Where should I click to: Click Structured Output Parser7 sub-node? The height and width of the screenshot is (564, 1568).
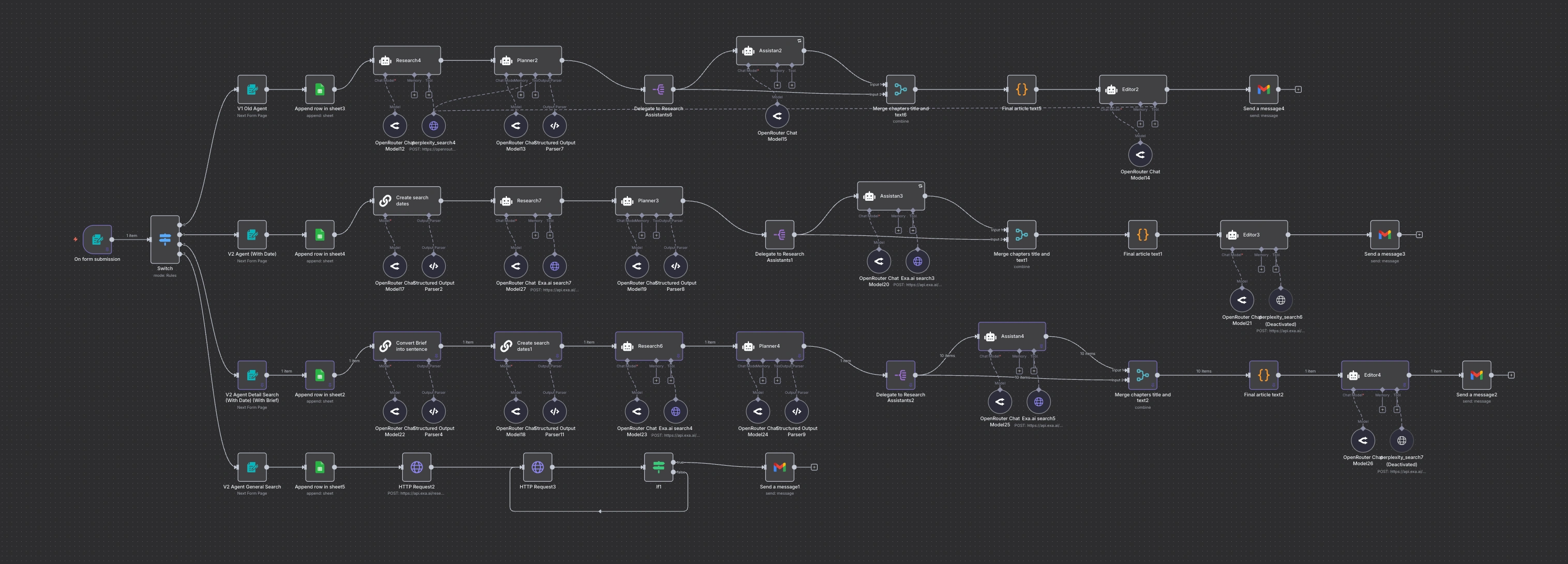(554, 126)
